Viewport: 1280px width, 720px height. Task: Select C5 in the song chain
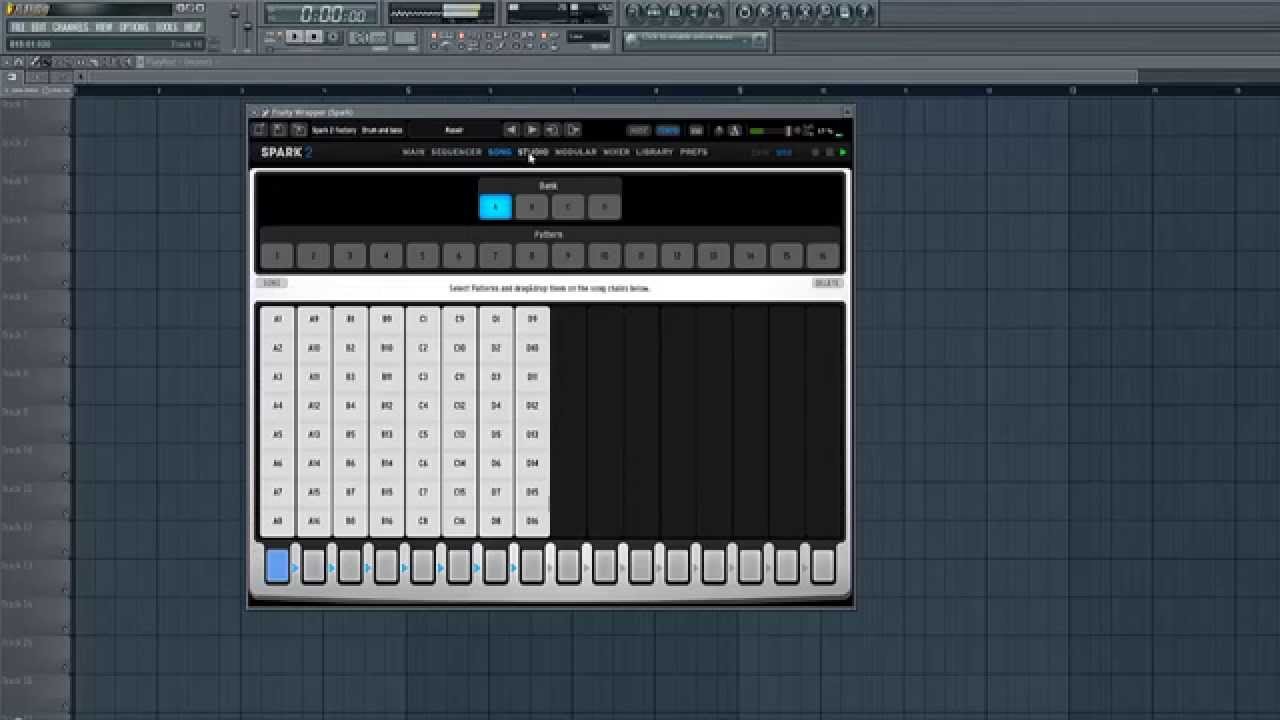pyautogui.click(x=423, y=434)
